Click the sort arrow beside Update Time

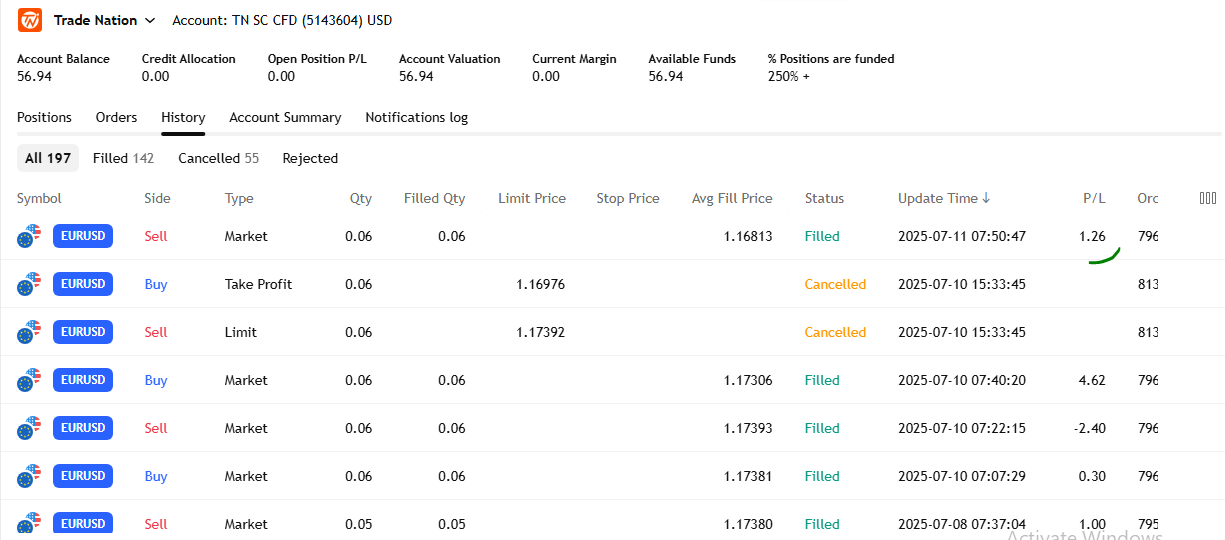986,198
